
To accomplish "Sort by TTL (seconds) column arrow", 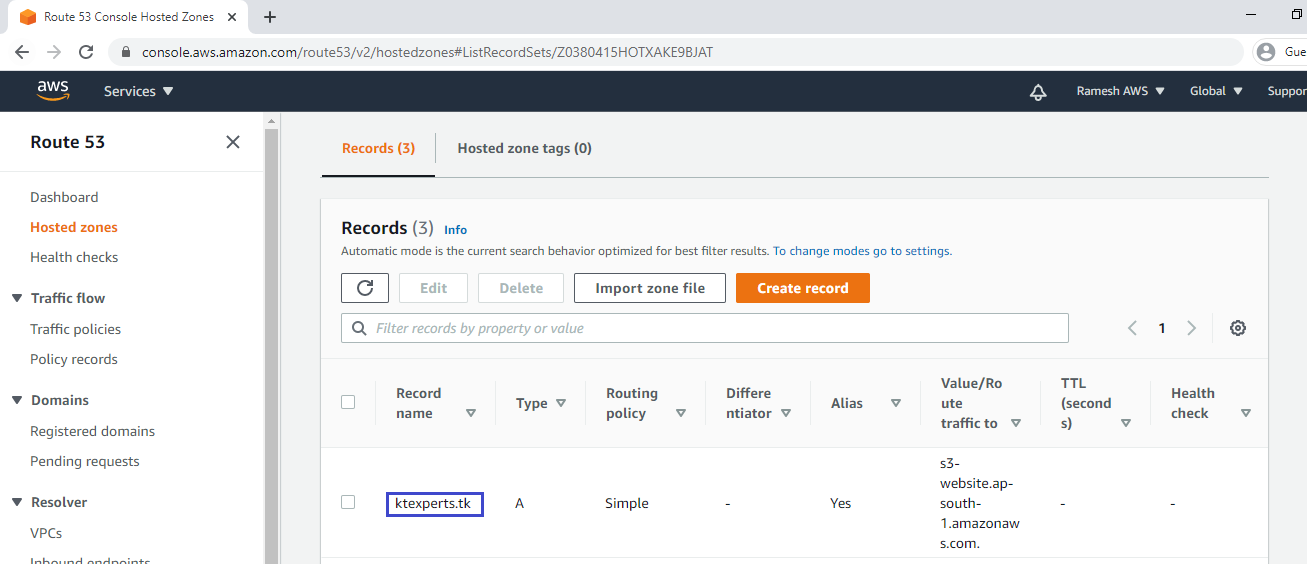I will click(1126, 423).
